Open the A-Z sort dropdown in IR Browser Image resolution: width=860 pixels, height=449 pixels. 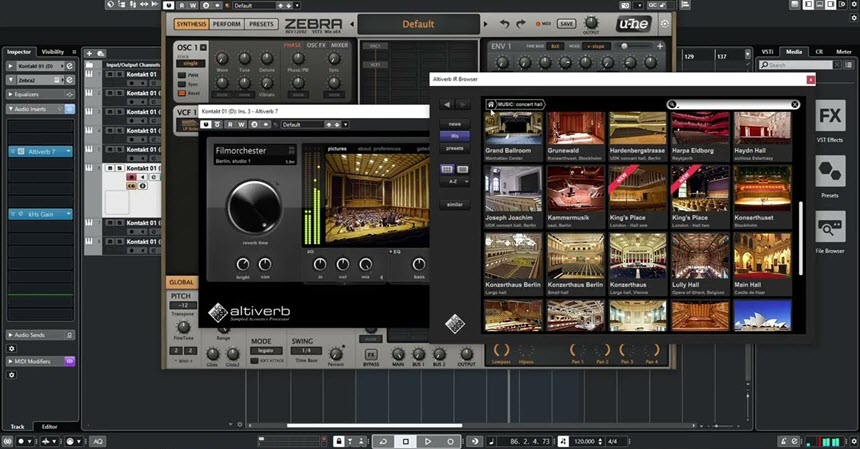[455, 181]
